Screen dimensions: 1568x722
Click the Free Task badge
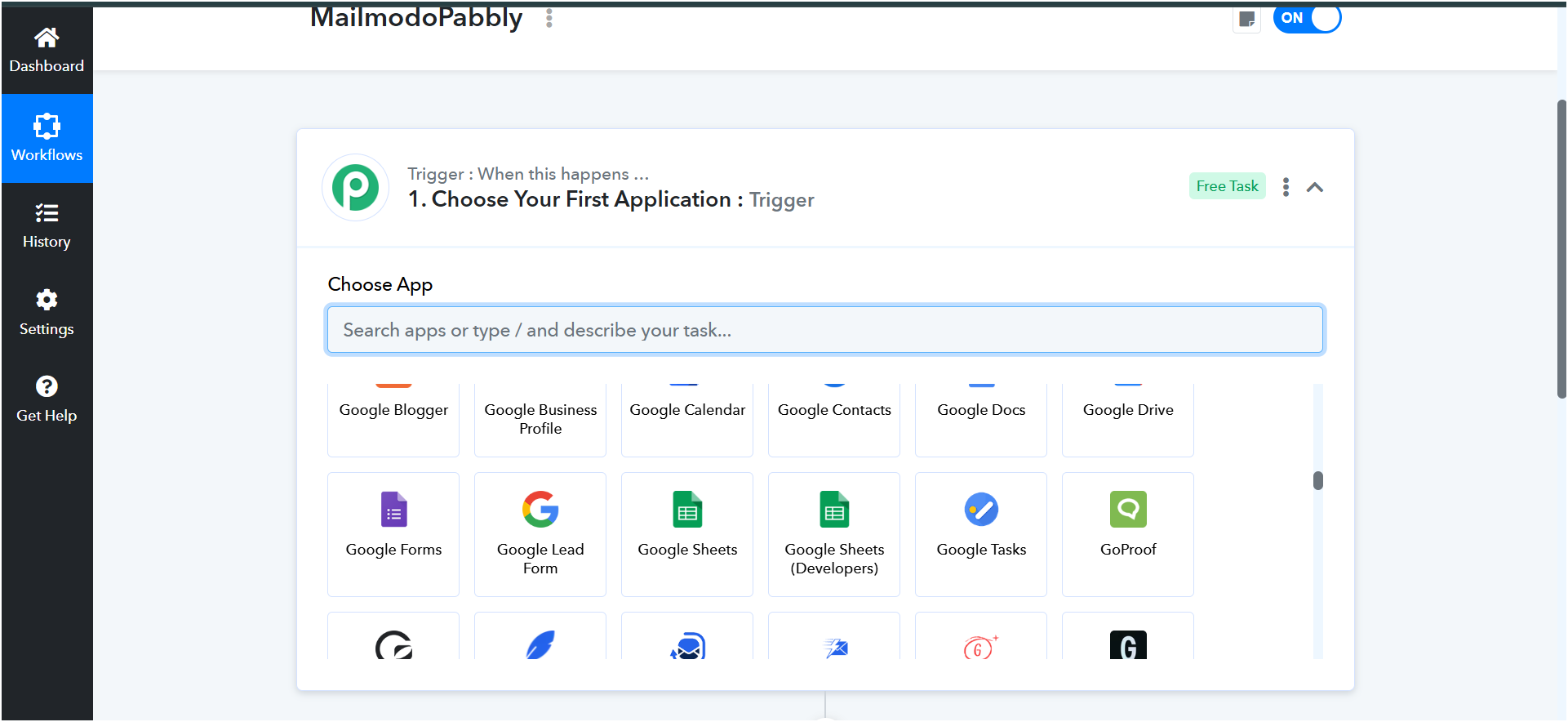click(x=1227, y=186)
